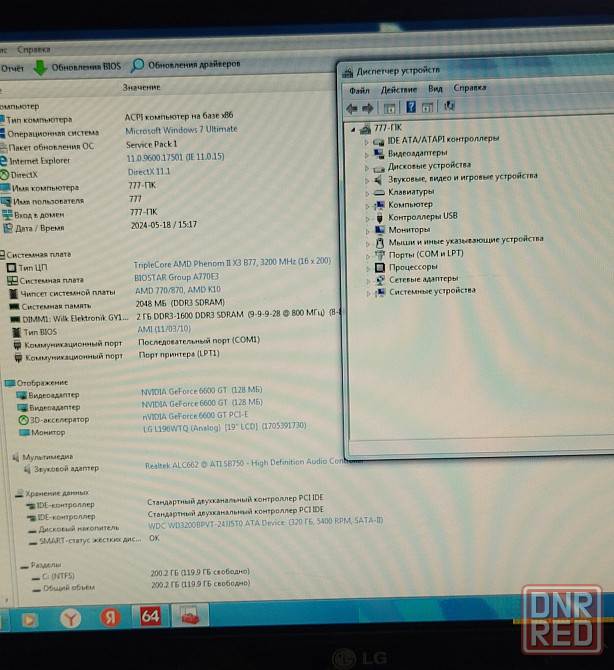The height and width of the screenshot is (670, 614).
Task: Select Порты (COM и LPT) item
Action: click(426, 254)
